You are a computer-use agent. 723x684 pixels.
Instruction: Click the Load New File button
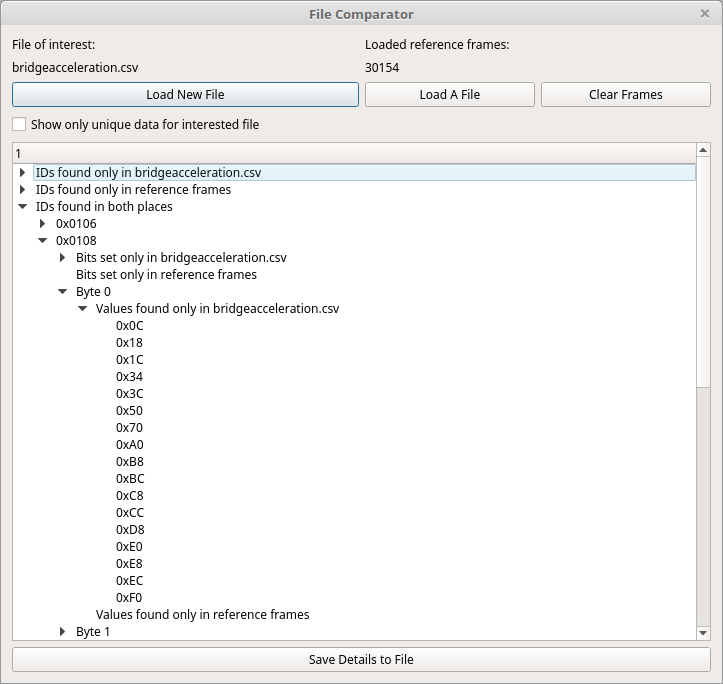185,94
